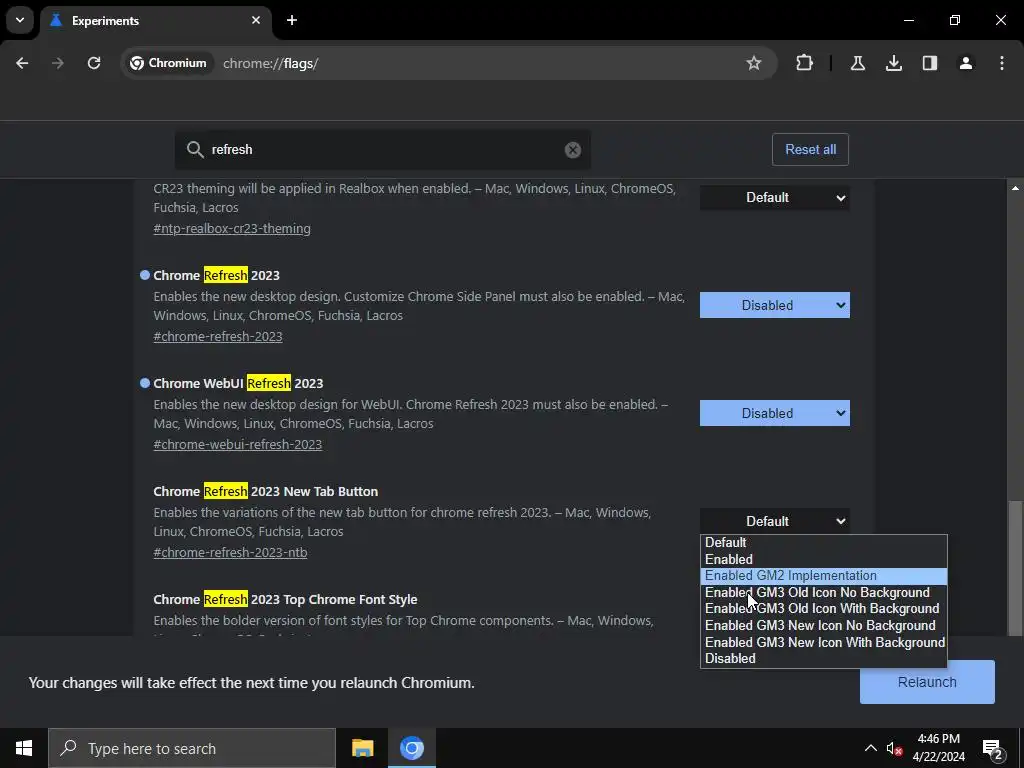Open the profile avatar icon
The width and height of the screenshot is (1024, 768).
coord(965,63)
